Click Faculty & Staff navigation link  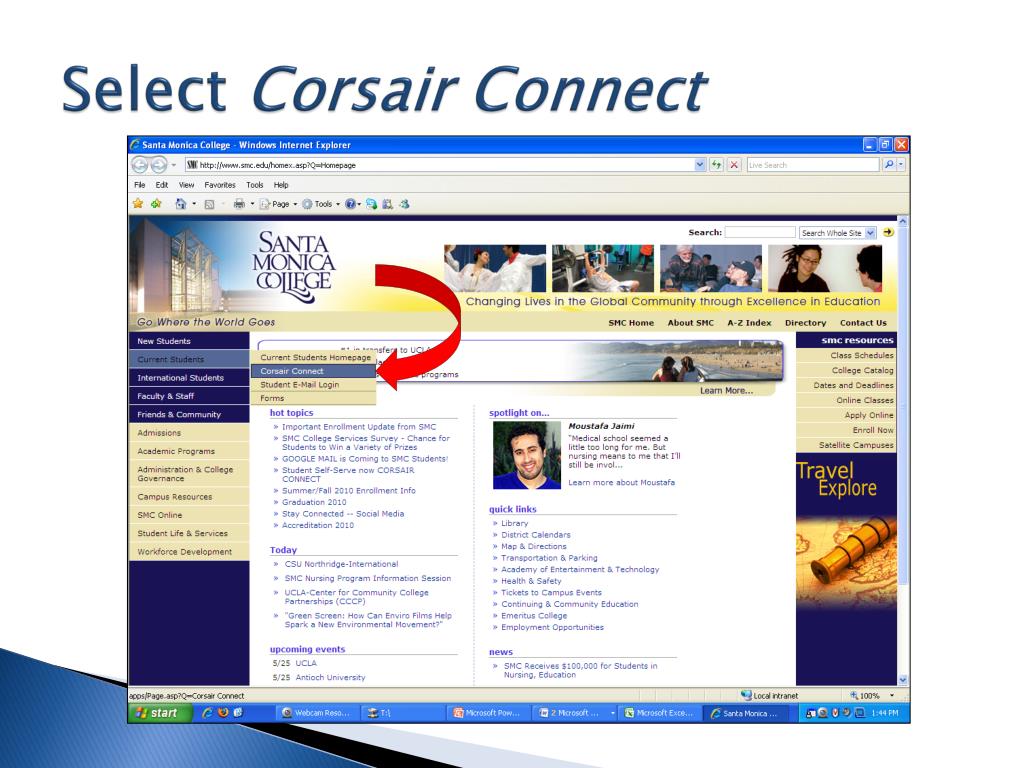point(189,396)
